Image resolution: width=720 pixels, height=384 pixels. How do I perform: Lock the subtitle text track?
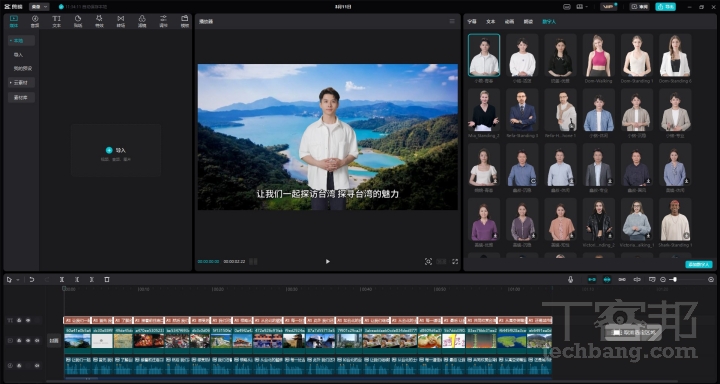coord(19,320)
